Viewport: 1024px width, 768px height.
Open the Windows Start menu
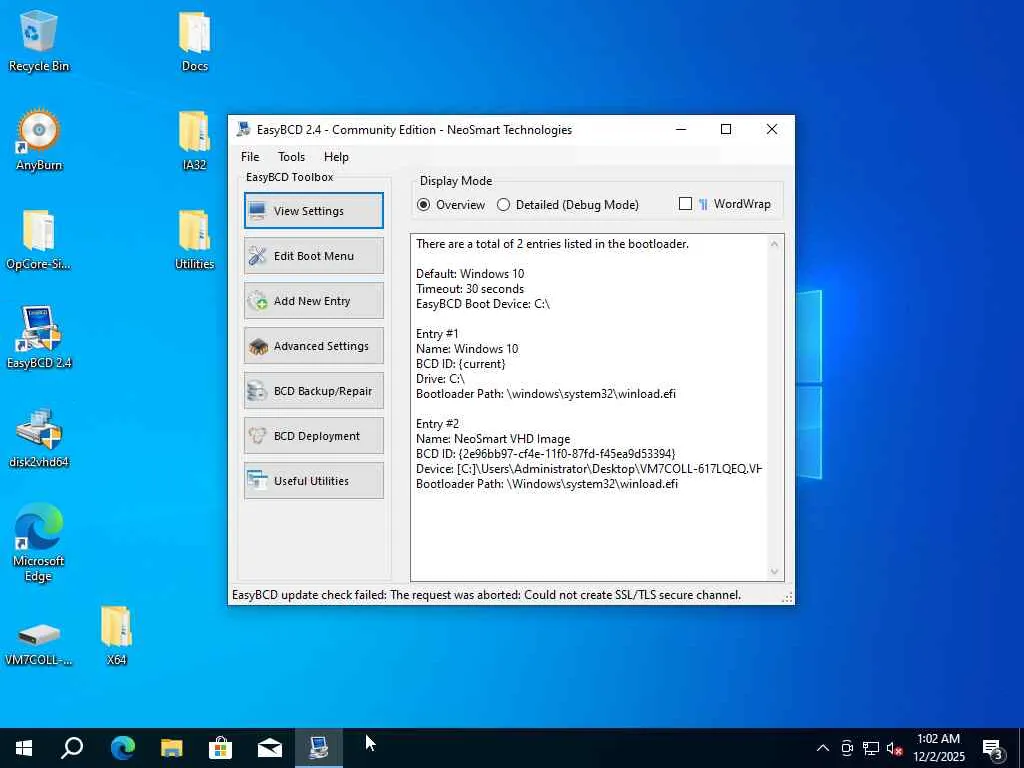click(x=24, y=748)
